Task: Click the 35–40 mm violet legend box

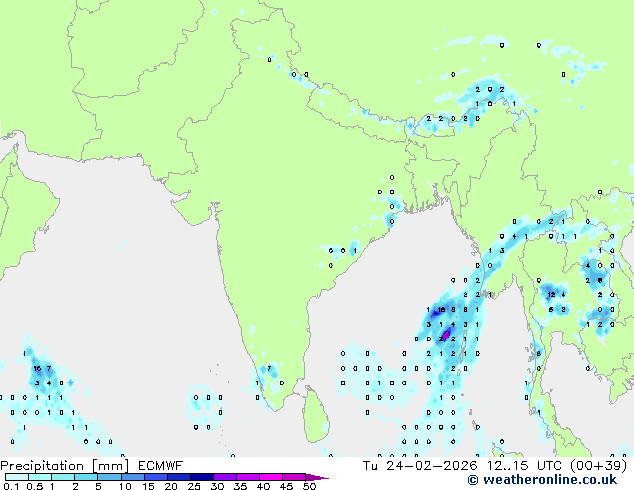Action: (x=248, y=477)
